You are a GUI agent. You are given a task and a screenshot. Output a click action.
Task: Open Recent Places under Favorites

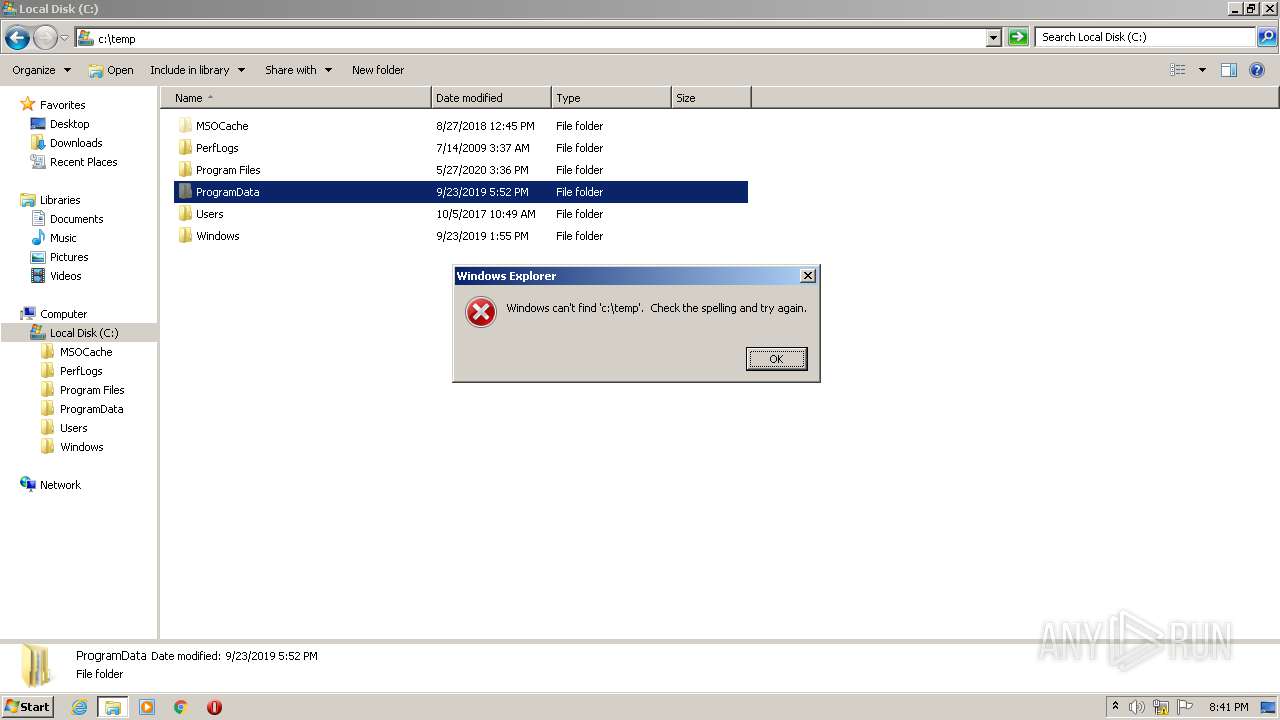83,162
